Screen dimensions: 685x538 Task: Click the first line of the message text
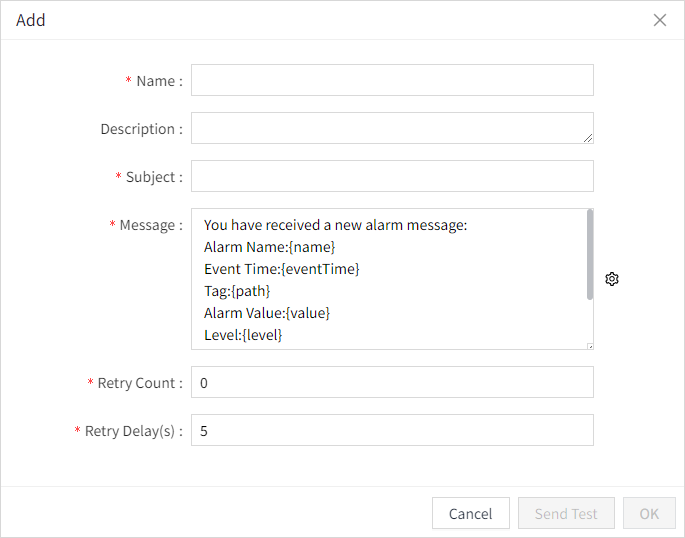click(335, 225)
